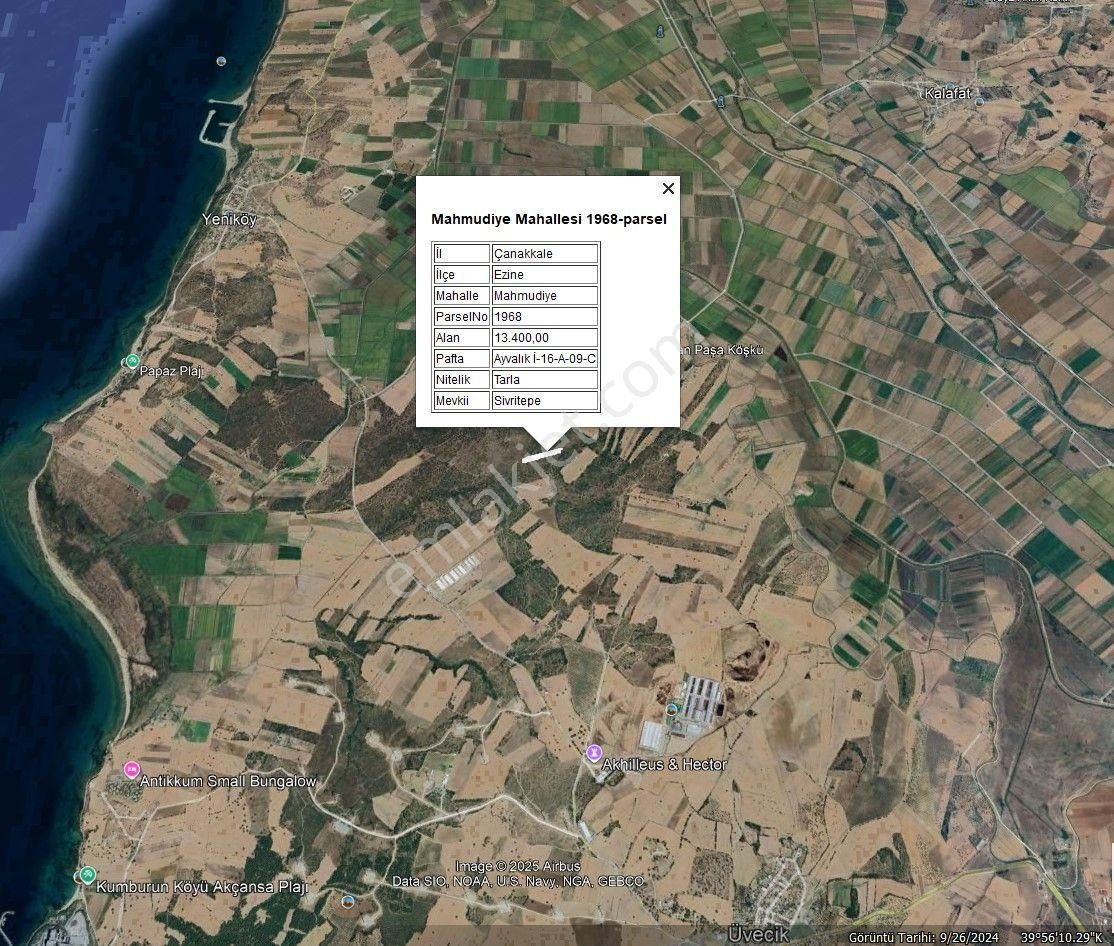1114x946 pixels.
Task: Click the Görüntü Tarihi imagery date text
Action: coord(923,937)
